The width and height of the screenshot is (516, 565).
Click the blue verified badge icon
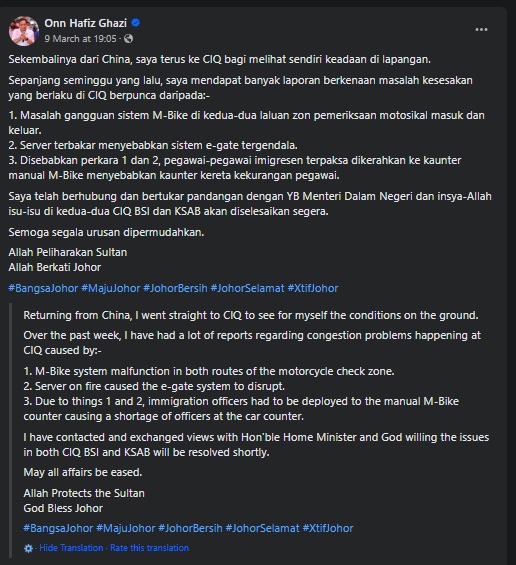(x=135, y=23)
